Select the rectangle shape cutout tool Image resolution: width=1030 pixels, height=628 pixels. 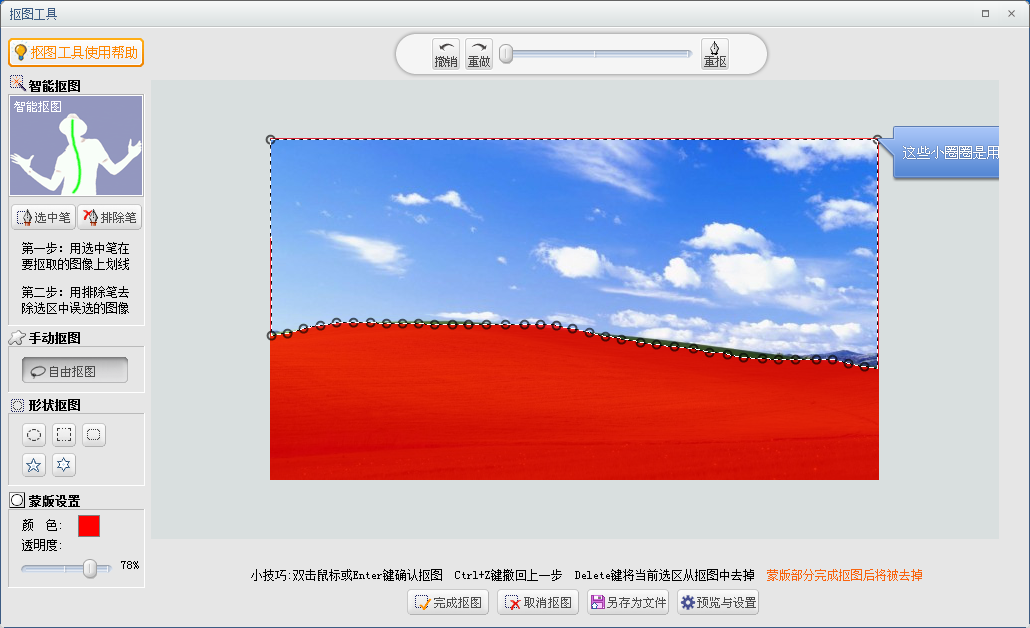click(x=64, y=435)
